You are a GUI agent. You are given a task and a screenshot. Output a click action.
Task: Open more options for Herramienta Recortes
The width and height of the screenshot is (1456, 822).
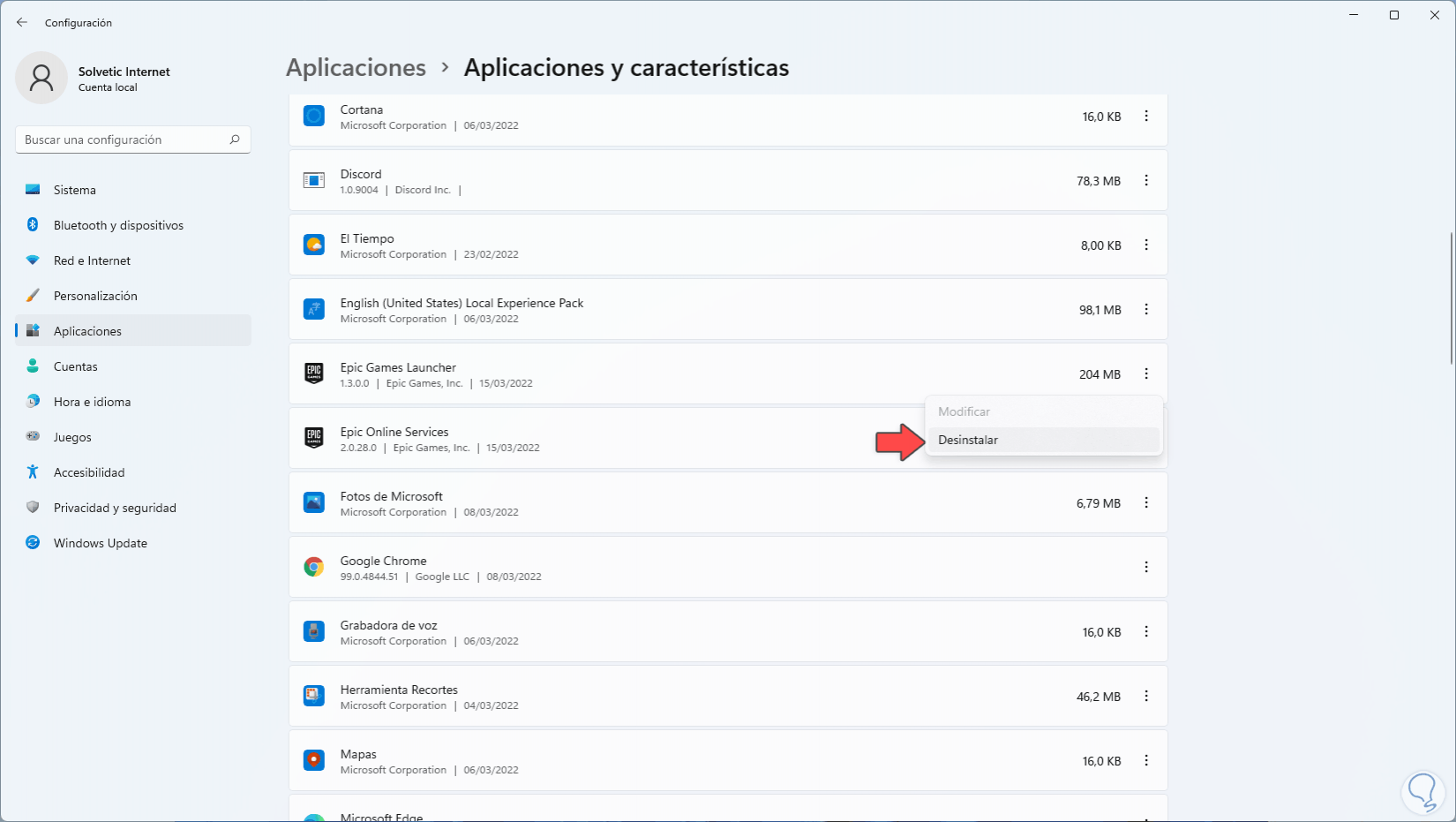(x=1146, y=696)
